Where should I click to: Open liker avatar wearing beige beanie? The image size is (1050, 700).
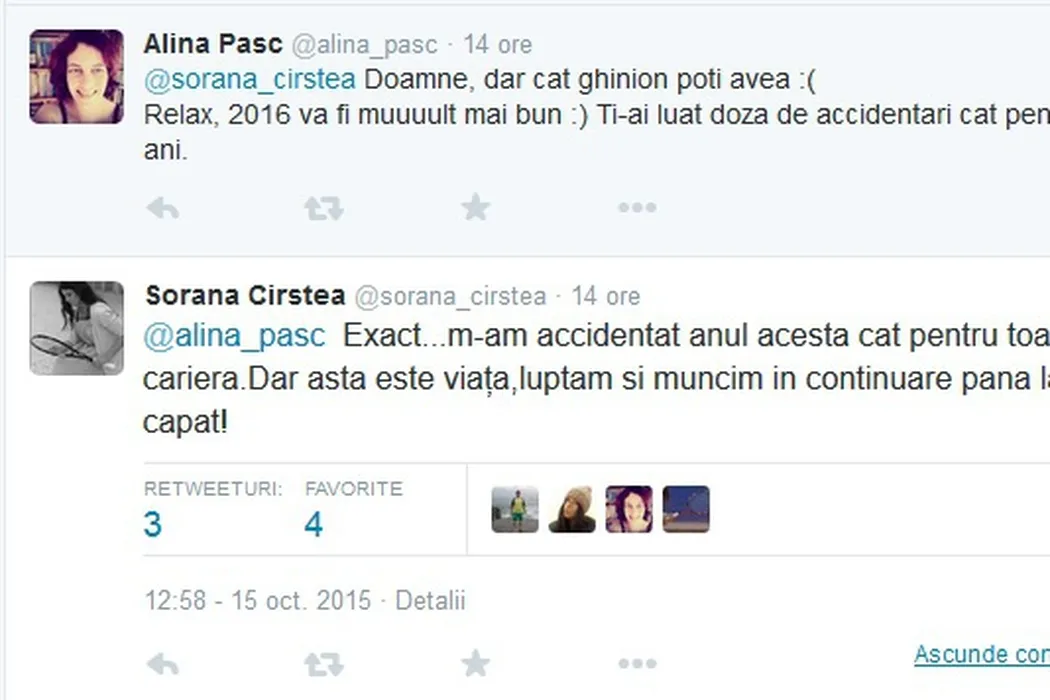pyautogui.click(x=572, y=510)
